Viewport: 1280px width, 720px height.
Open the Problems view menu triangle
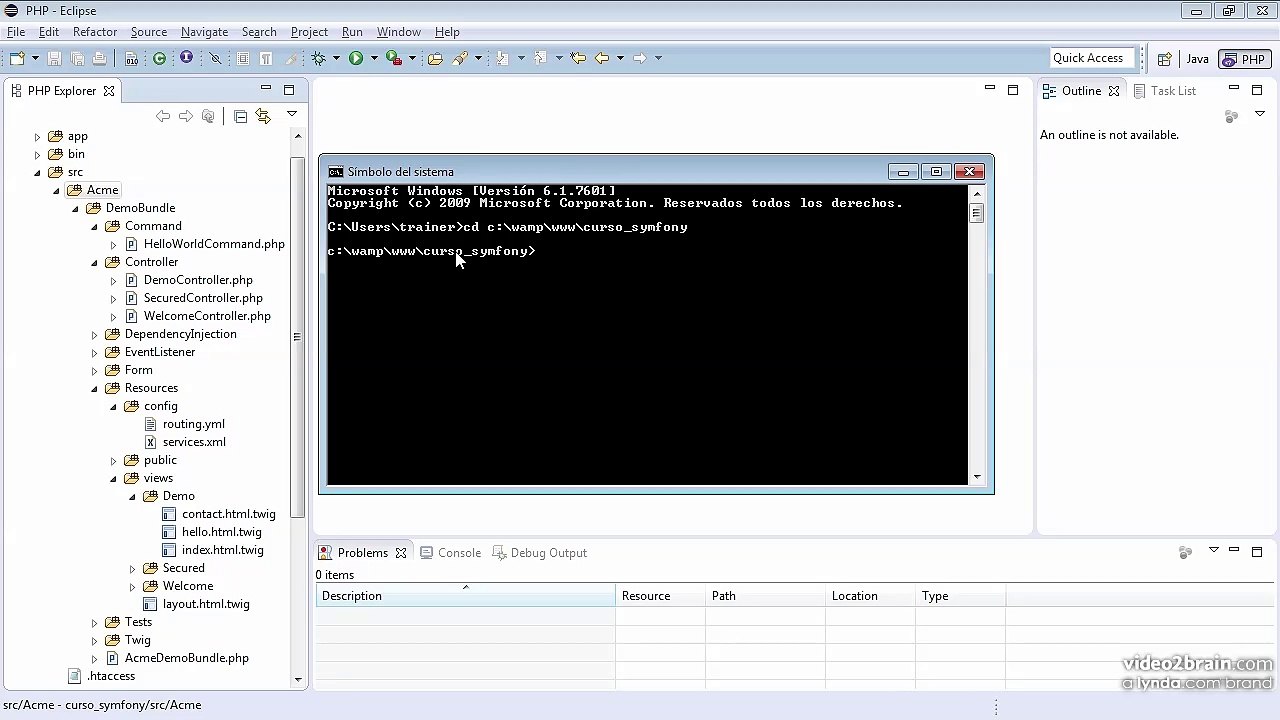point(1213,550)
